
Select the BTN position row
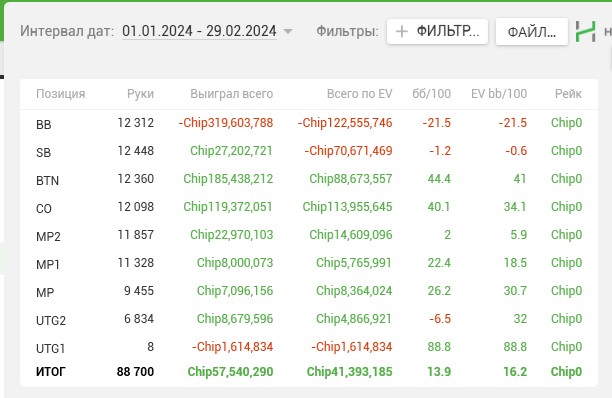[x=309, y=179]
